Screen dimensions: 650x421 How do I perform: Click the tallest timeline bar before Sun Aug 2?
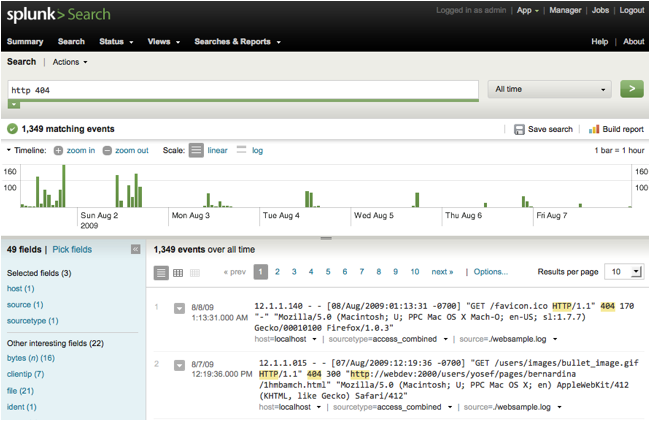click(x=63, y=186)
